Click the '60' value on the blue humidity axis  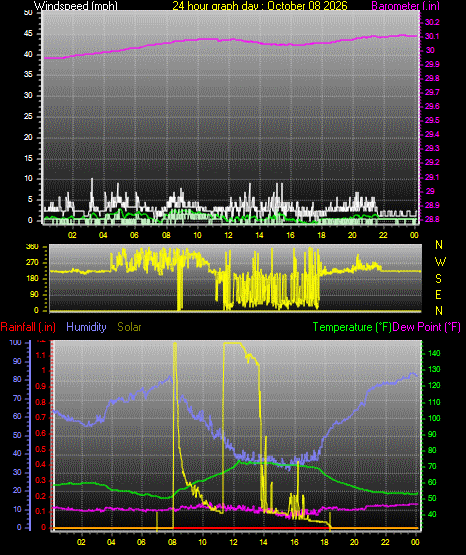click(x=17, y=417)
